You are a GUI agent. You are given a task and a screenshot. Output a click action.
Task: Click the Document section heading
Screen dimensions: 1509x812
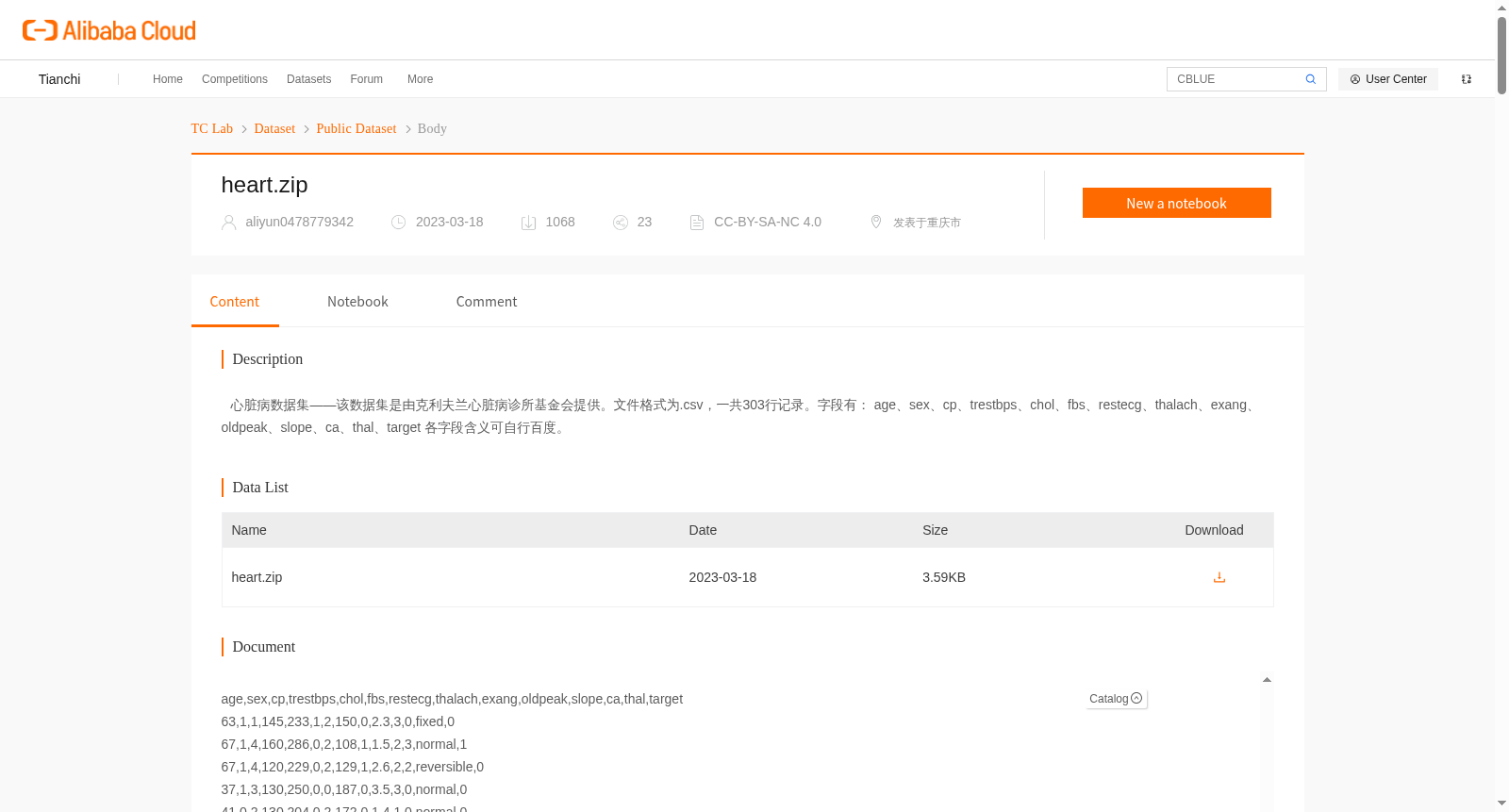pyautogui.click(x=264, y=647)
